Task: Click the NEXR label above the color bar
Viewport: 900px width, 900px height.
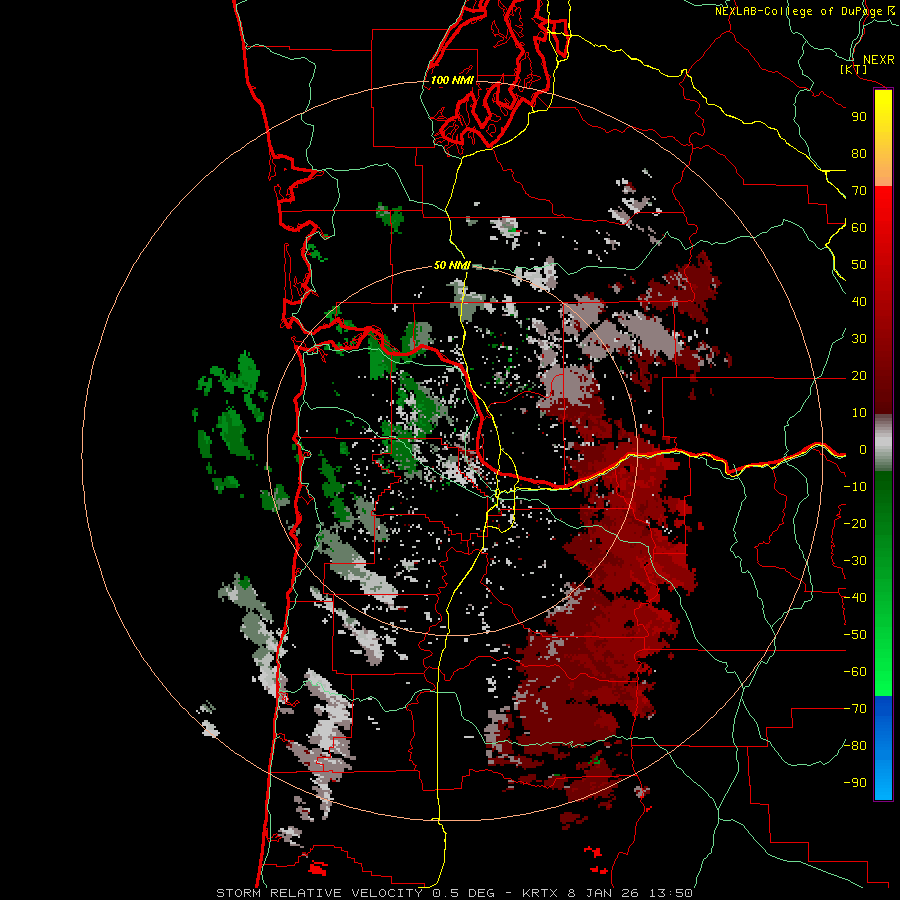Action: pyautogui.click(x=879, y=59)
